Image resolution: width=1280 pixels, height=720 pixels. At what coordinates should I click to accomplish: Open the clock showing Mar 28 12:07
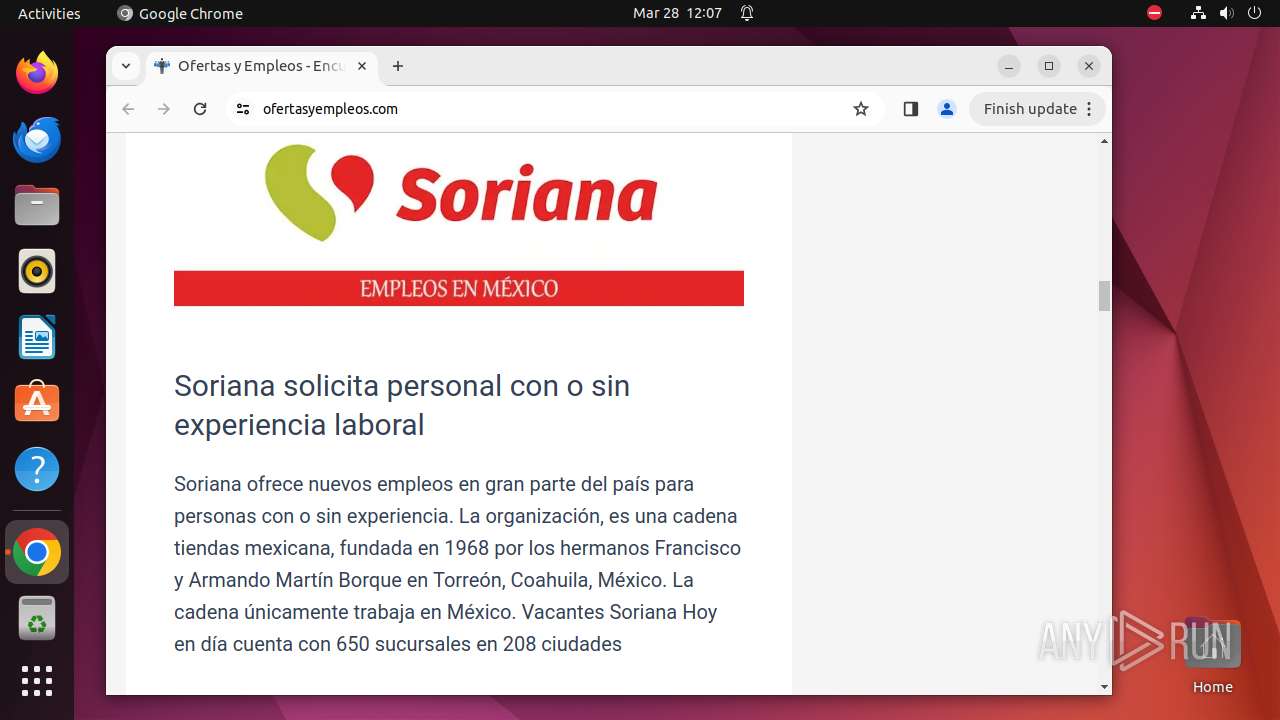(677, 13)
